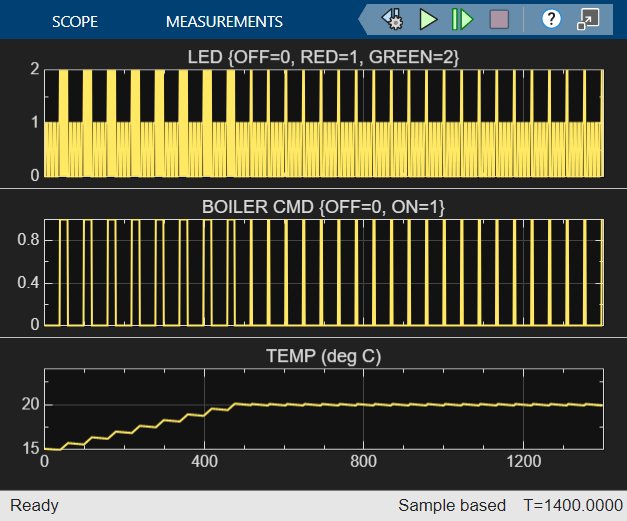Click the restore layout icon

pyautogui.click(x=588, y=19)
